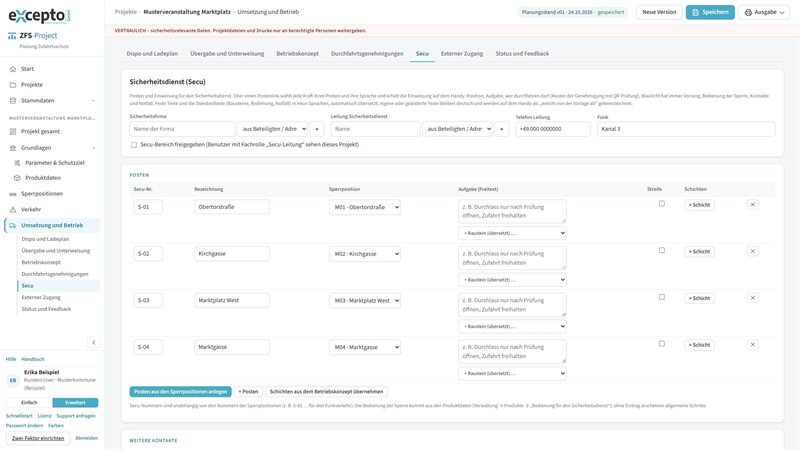Viewport: 800px width, 450px height.
Task: Expand the Stammdaten sidebar section
Action: [x=94, y=101]
